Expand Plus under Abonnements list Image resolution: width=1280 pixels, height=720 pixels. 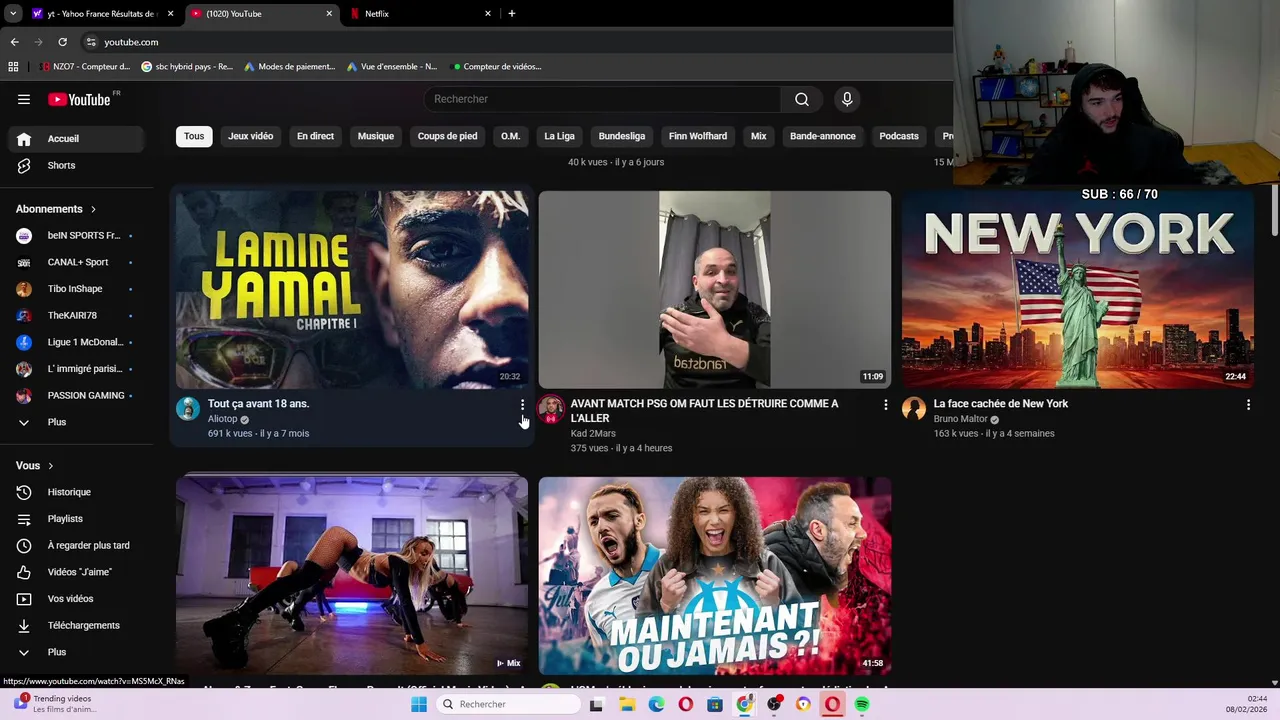[77, 422]
